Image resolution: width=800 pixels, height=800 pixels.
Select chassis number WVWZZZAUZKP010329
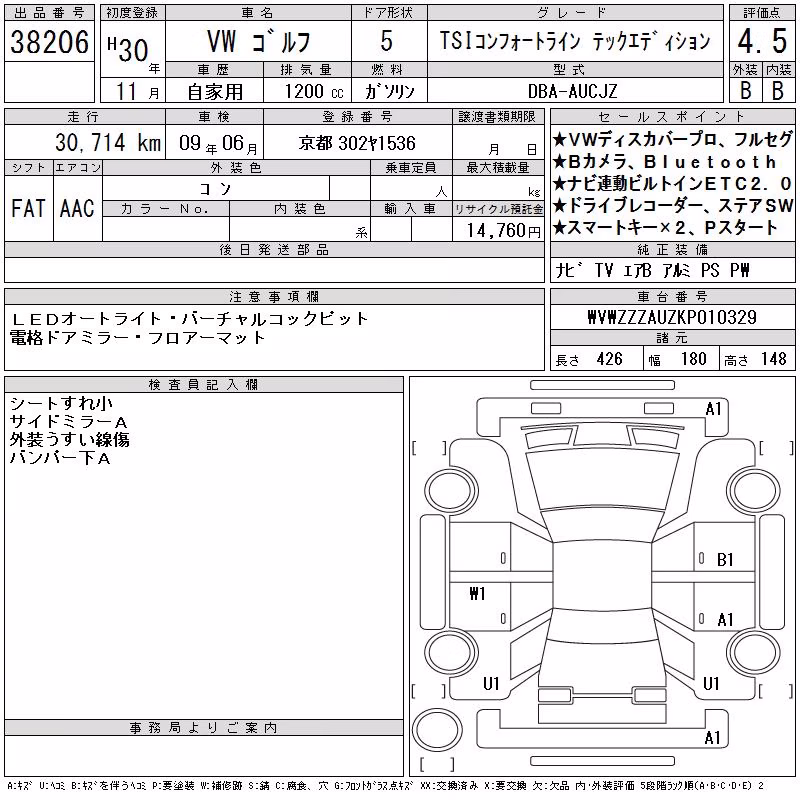(672, 317)
